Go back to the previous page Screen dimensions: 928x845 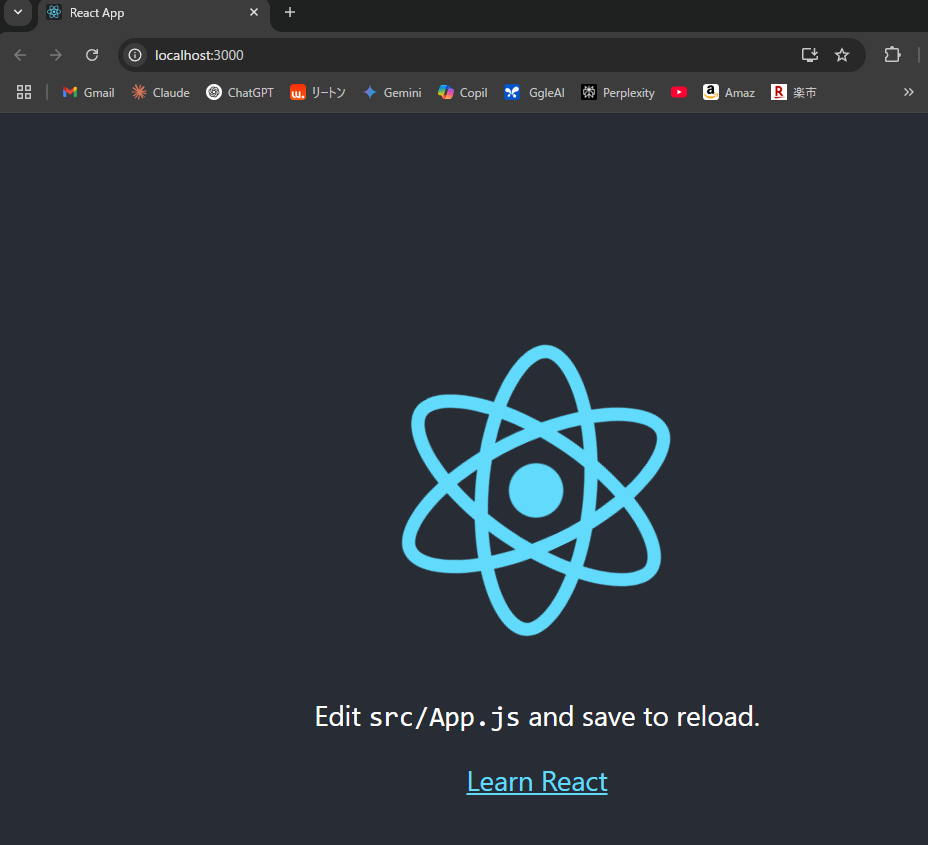pos(20,55)
